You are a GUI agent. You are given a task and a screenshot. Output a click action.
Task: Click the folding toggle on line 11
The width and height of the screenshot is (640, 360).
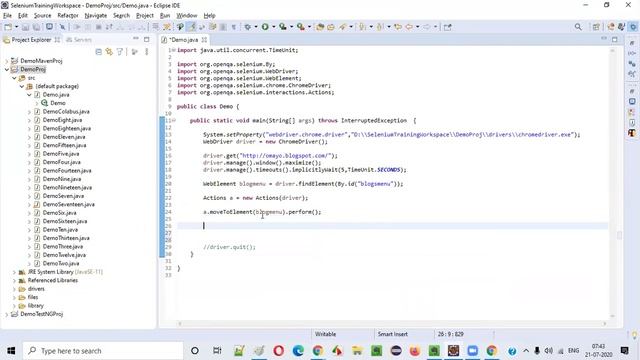173,120
